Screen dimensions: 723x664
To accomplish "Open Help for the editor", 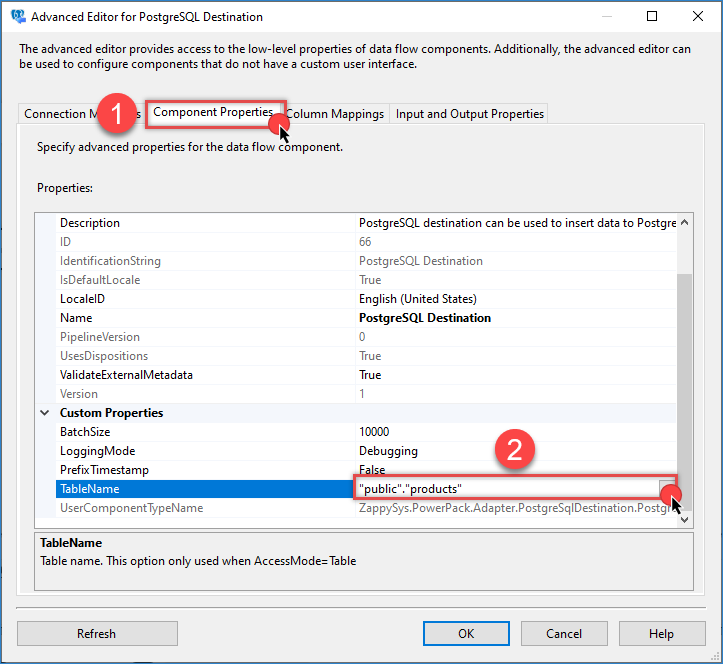I will coord(661,633).
